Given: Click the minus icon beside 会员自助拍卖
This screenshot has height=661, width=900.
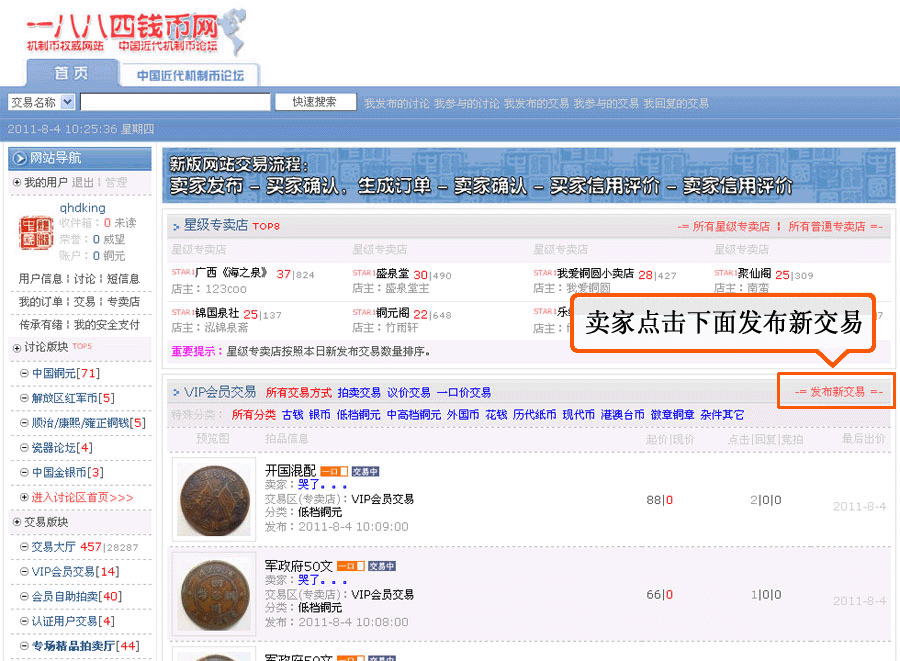Looking at the screenshot, I should [x=24, y=597].
